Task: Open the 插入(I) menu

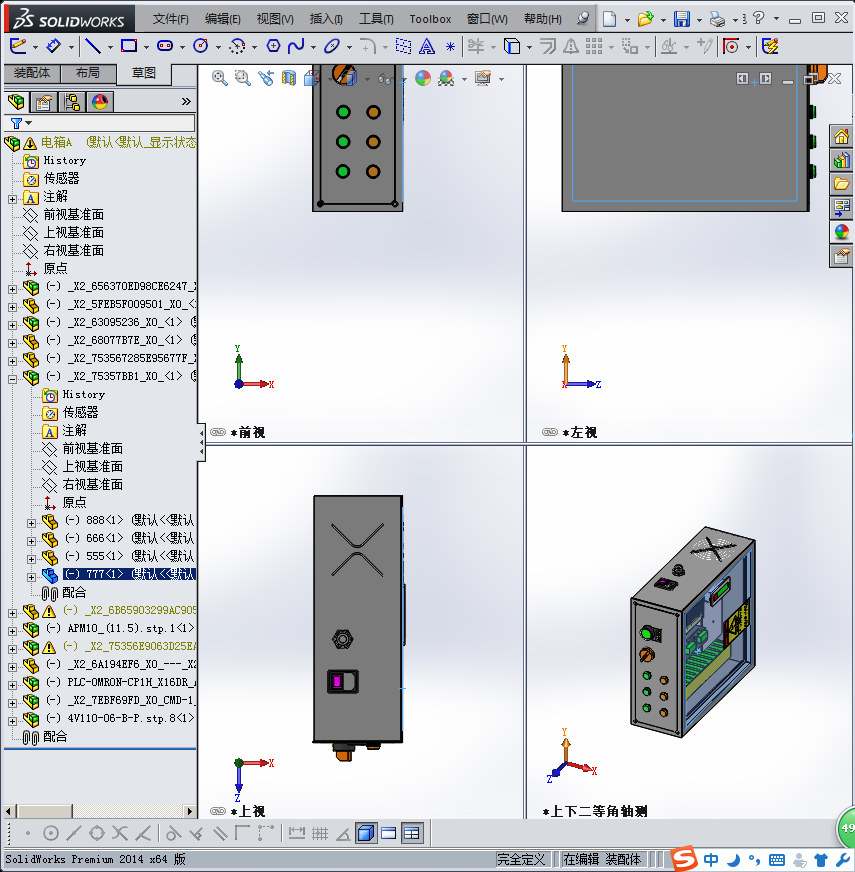Action: (326, 19)
